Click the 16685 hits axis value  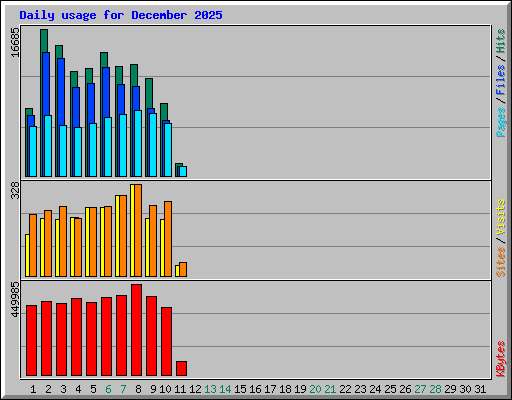(15, 42)
